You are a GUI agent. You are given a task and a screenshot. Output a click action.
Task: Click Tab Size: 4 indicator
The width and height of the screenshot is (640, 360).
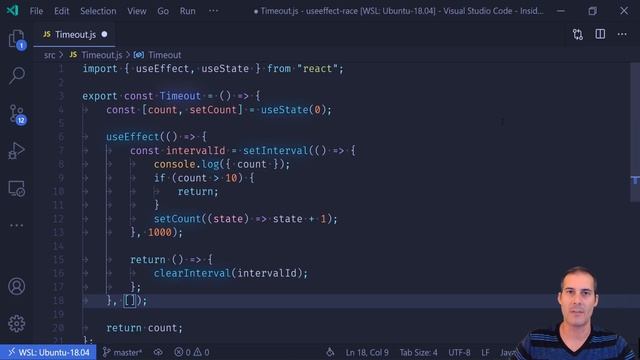click(x=418, y=352)
